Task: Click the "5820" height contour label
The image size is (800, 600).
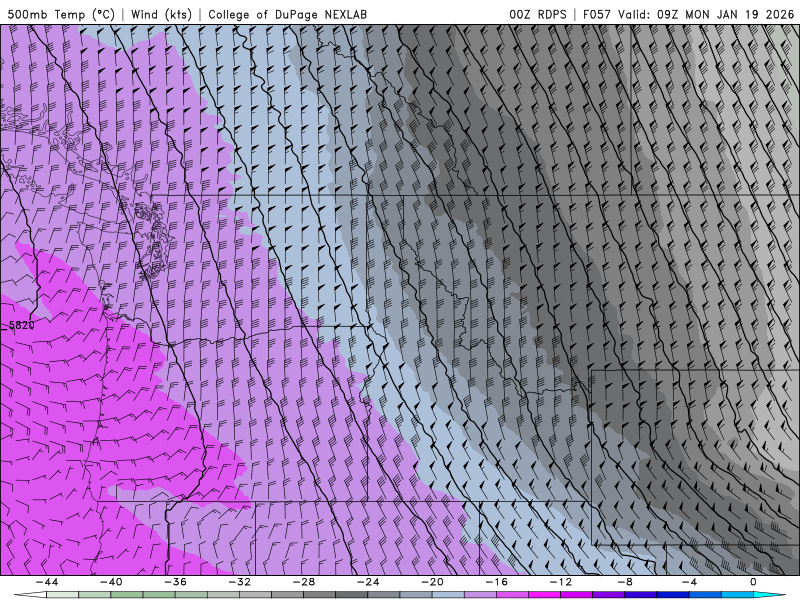Action: tap(21, 325)
